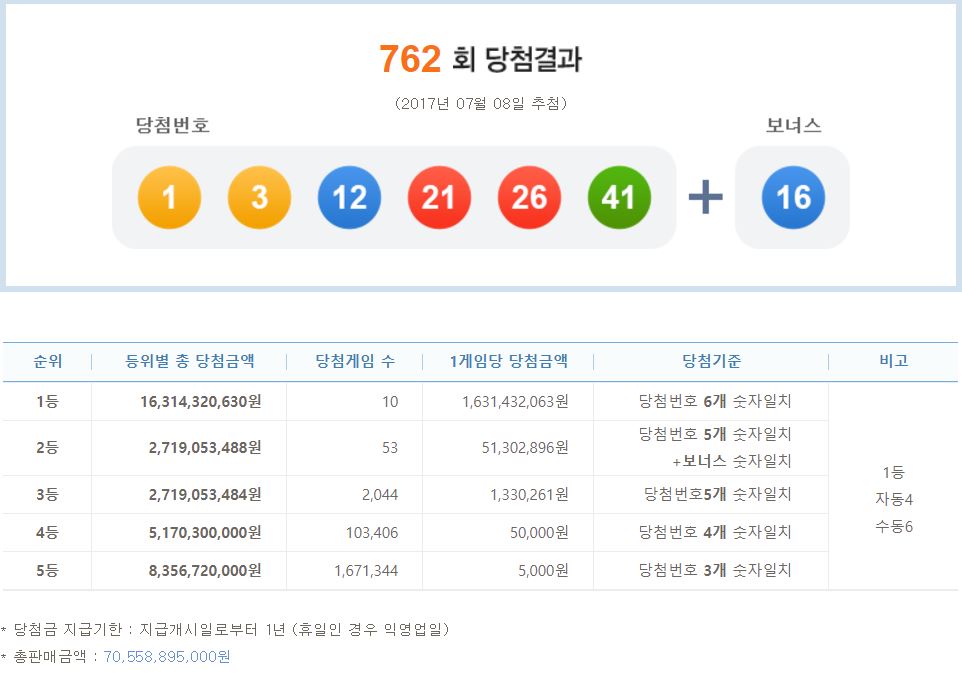This screenshot has width=962, height=673.
Task: Click the 2등 per-game prize 51,302,896원
Action: coord(515,448)
